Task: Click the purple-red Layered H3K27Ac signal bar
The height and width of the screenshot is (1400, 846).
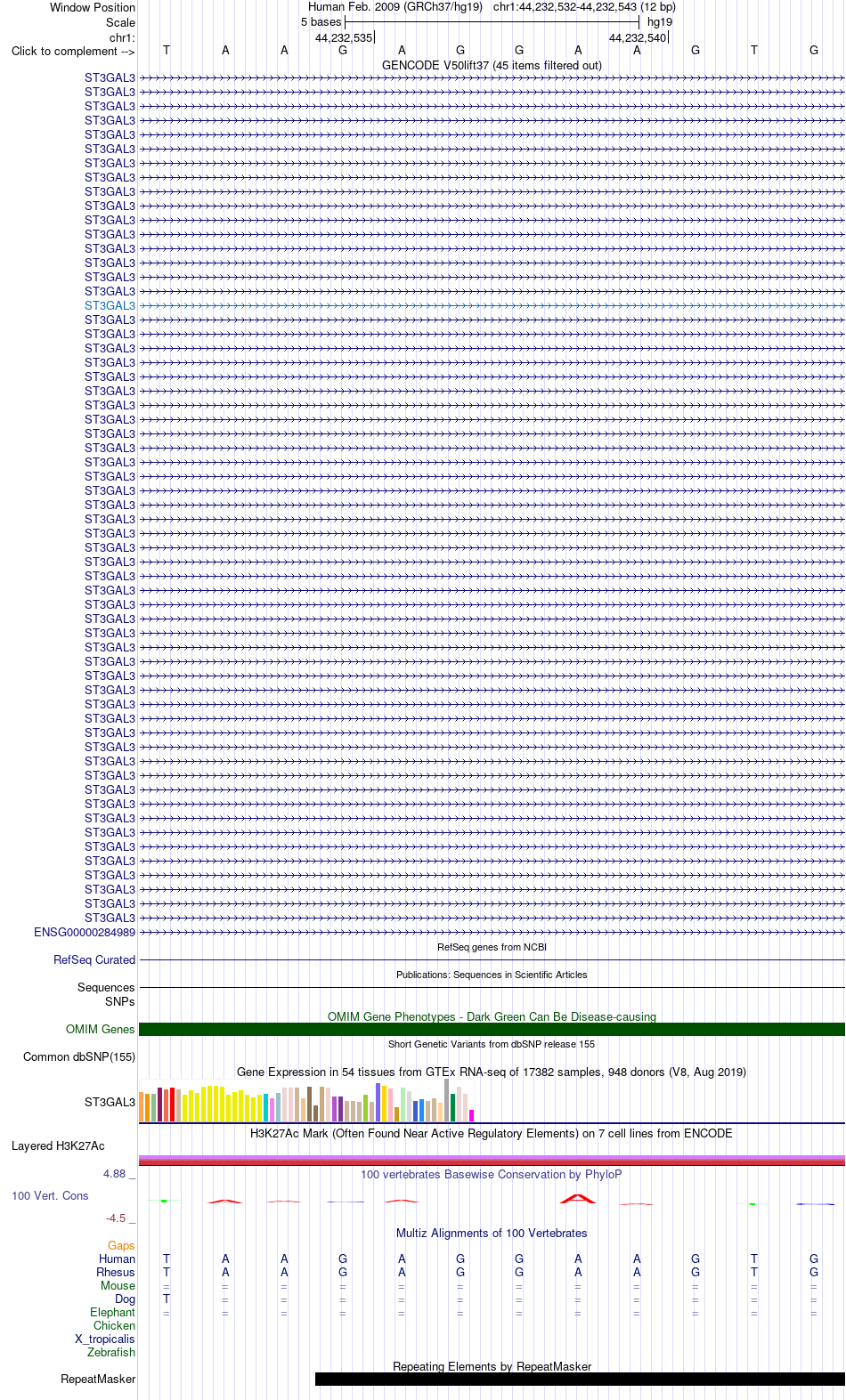Action: pyautogui.click(x=492, y=1161)
